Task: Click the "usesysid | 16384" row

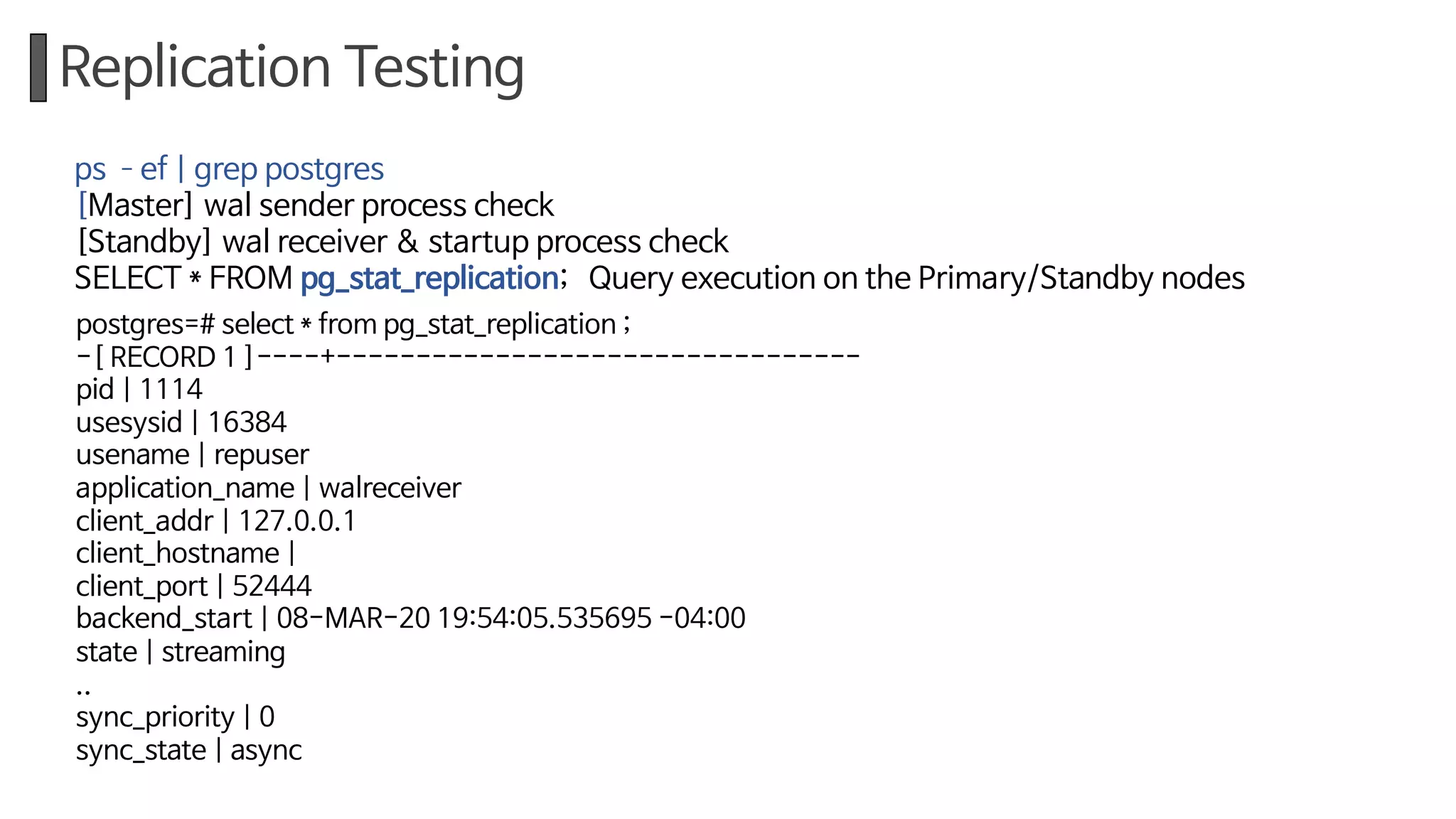Action: tap(181, 422)
